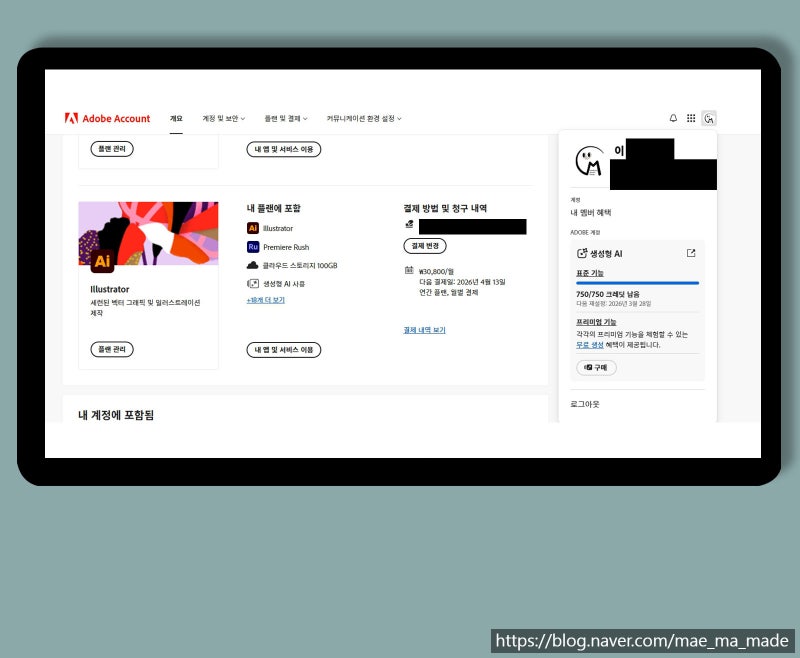The image size is (800, 658).
Task: Click the 생성형 AI panel title
Action: [x=606, y=254]
